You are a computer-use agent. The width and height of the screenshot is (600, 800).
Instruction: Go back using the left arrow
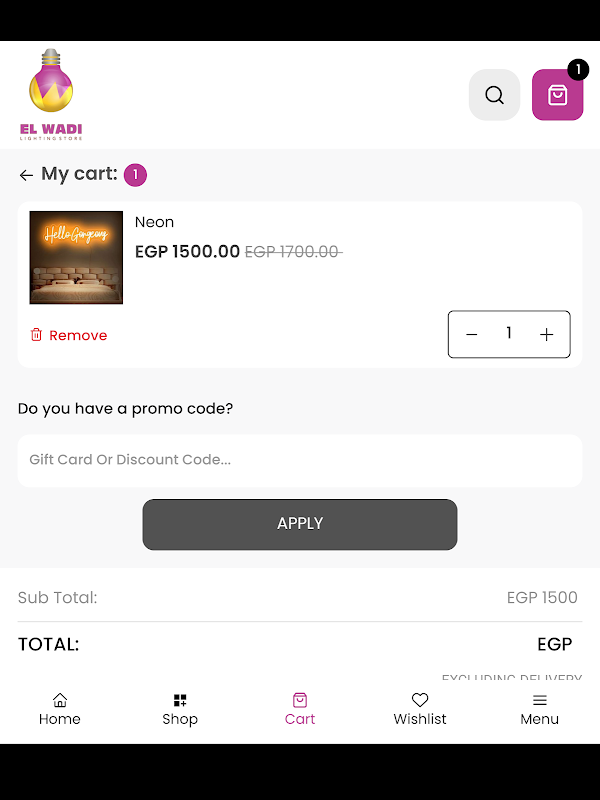click(x=26, y=175)
